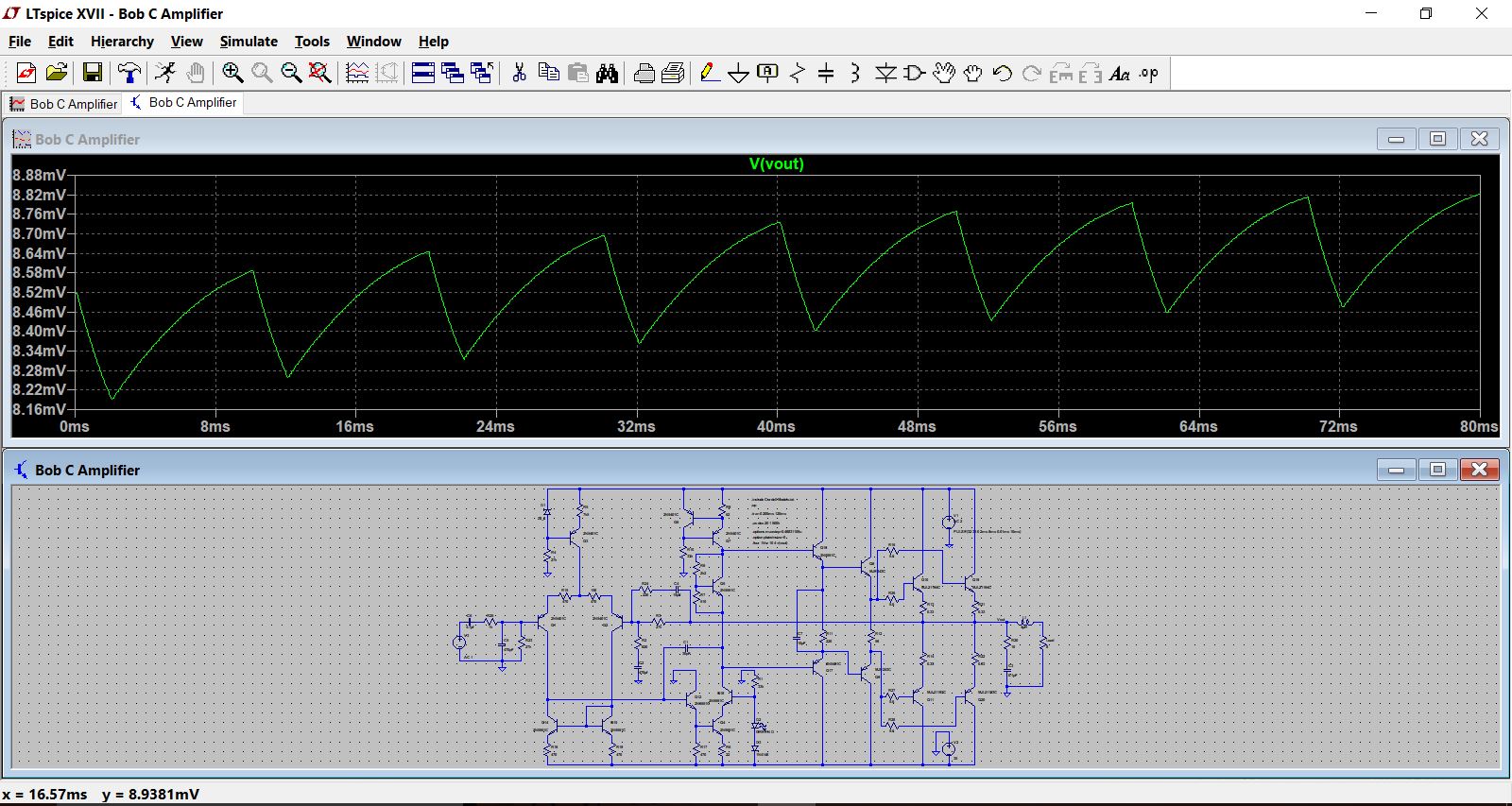Viewport: 1512px width, 806px height.
Task: Click the autorange waveform plot icon
Action: 357,73
